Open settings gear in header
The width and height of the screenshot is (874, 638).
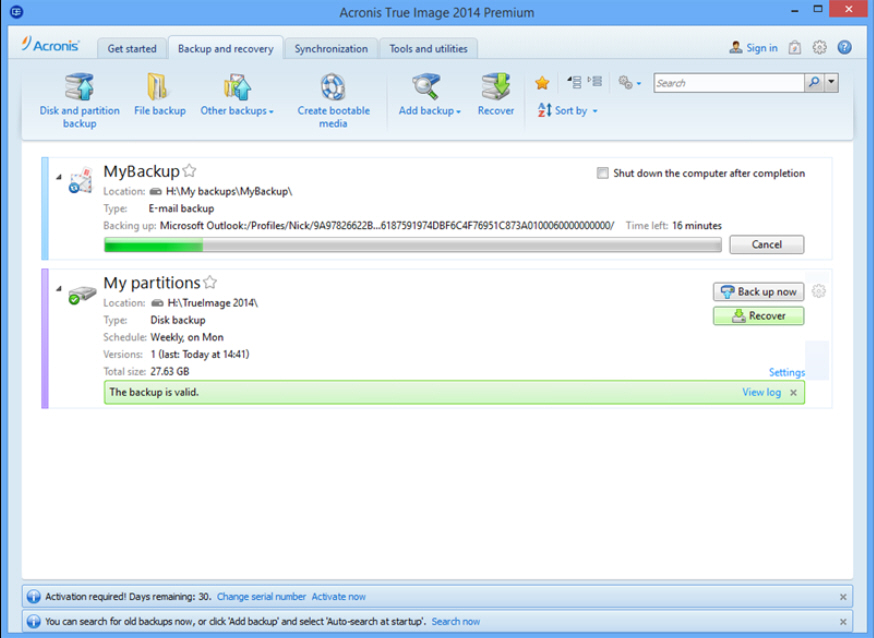(819, 48)
